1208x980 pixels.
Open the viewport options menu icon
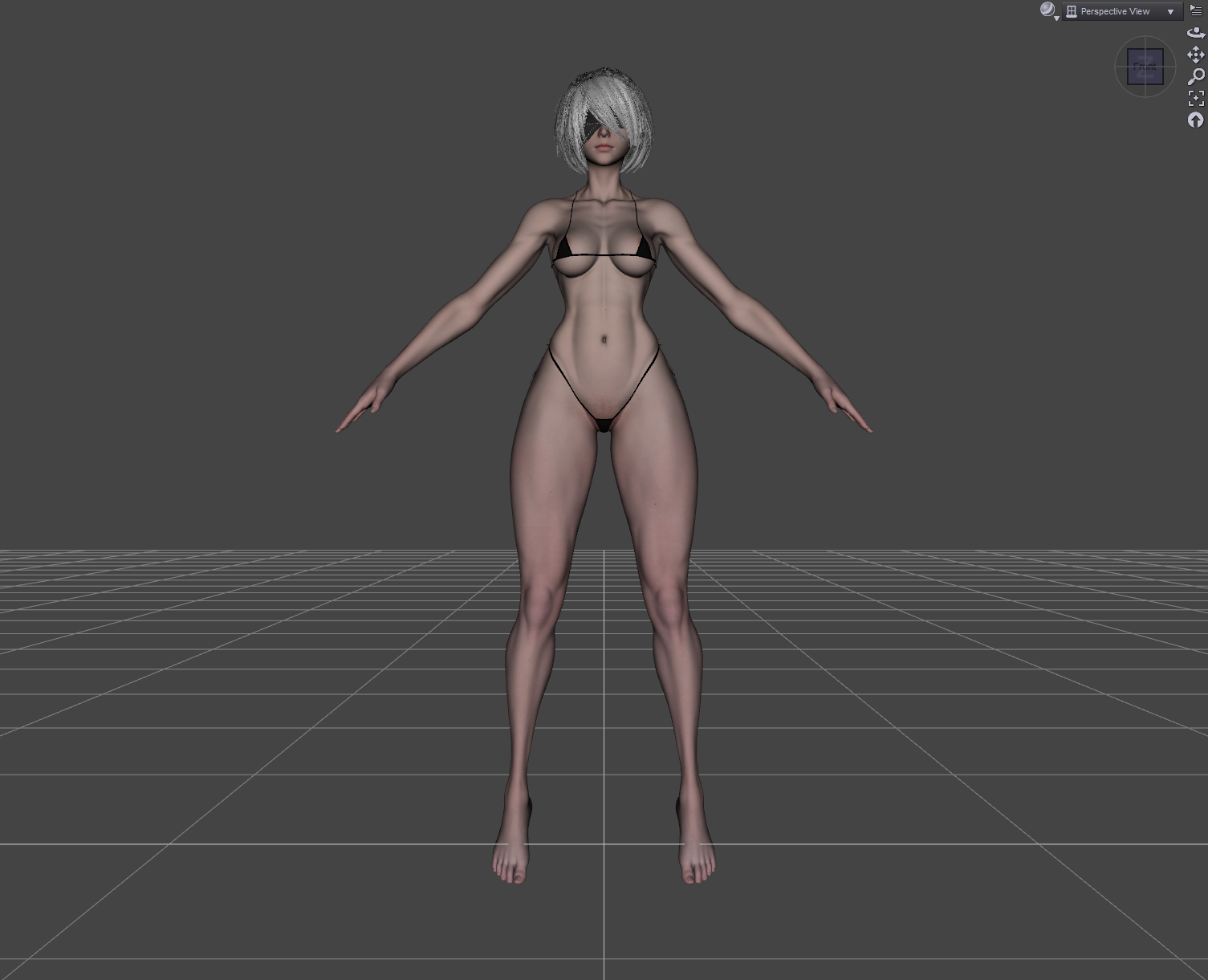(x=1196, y=10)
